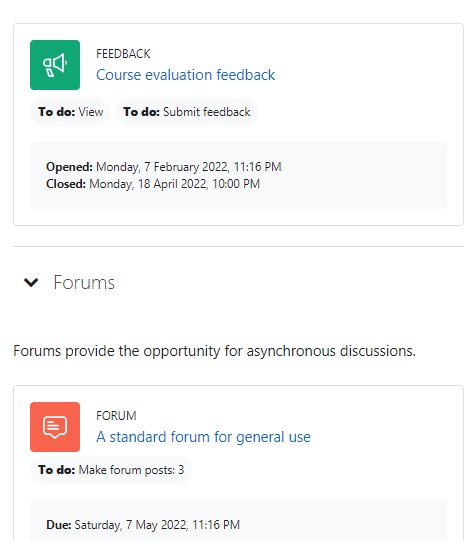Click the bold Closed: label

coord(66,184)
